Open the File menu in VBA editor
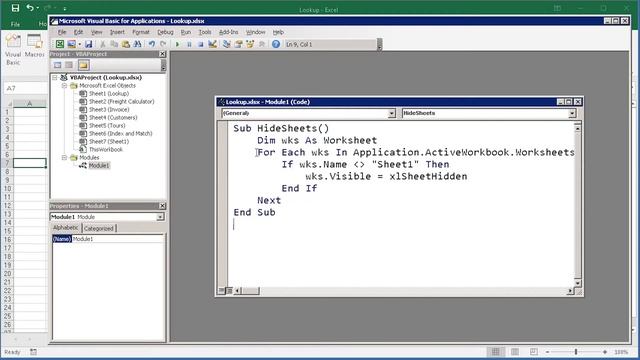Screen dimensions: 640x360 pos(62,32)
